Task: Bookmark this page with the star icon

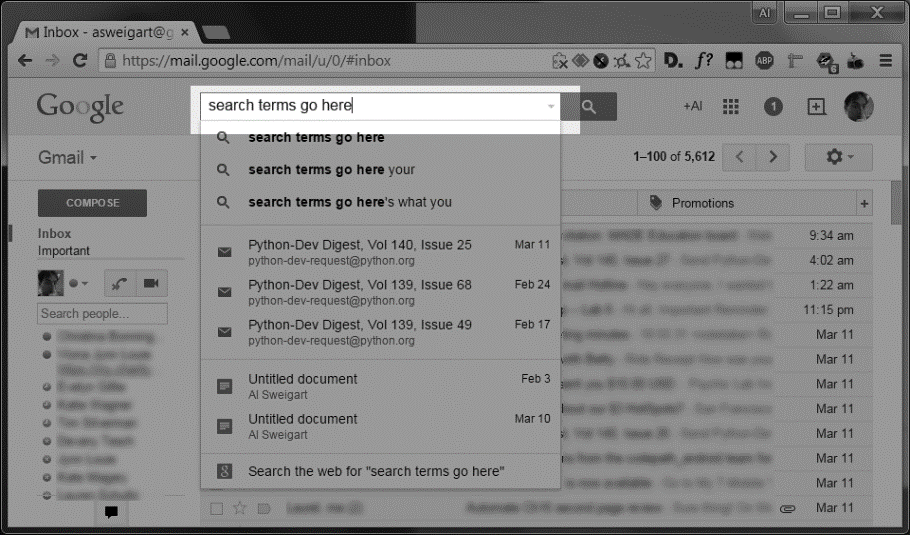Action: pos(643,60)
